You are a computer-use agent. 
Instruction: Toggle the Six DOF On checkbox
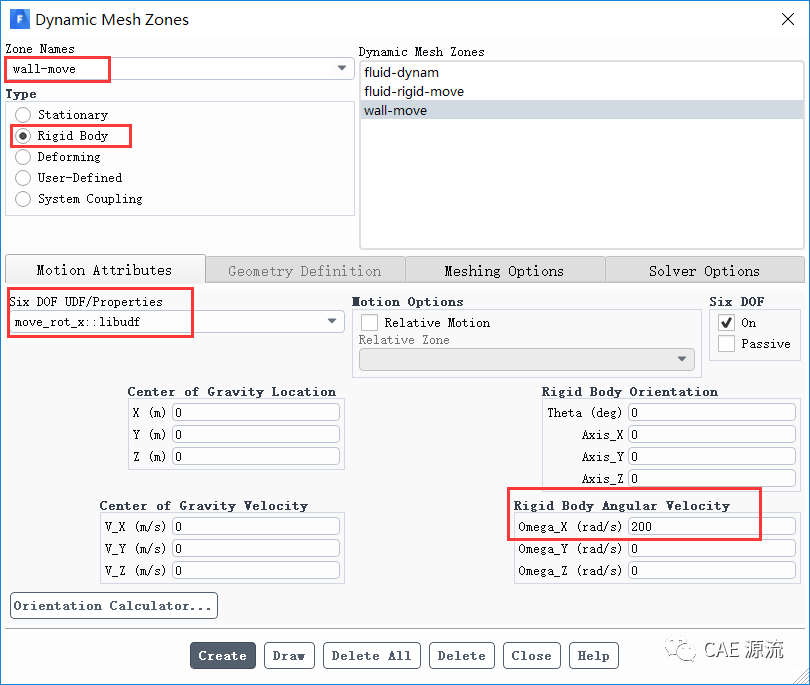(x=727, y=323)
